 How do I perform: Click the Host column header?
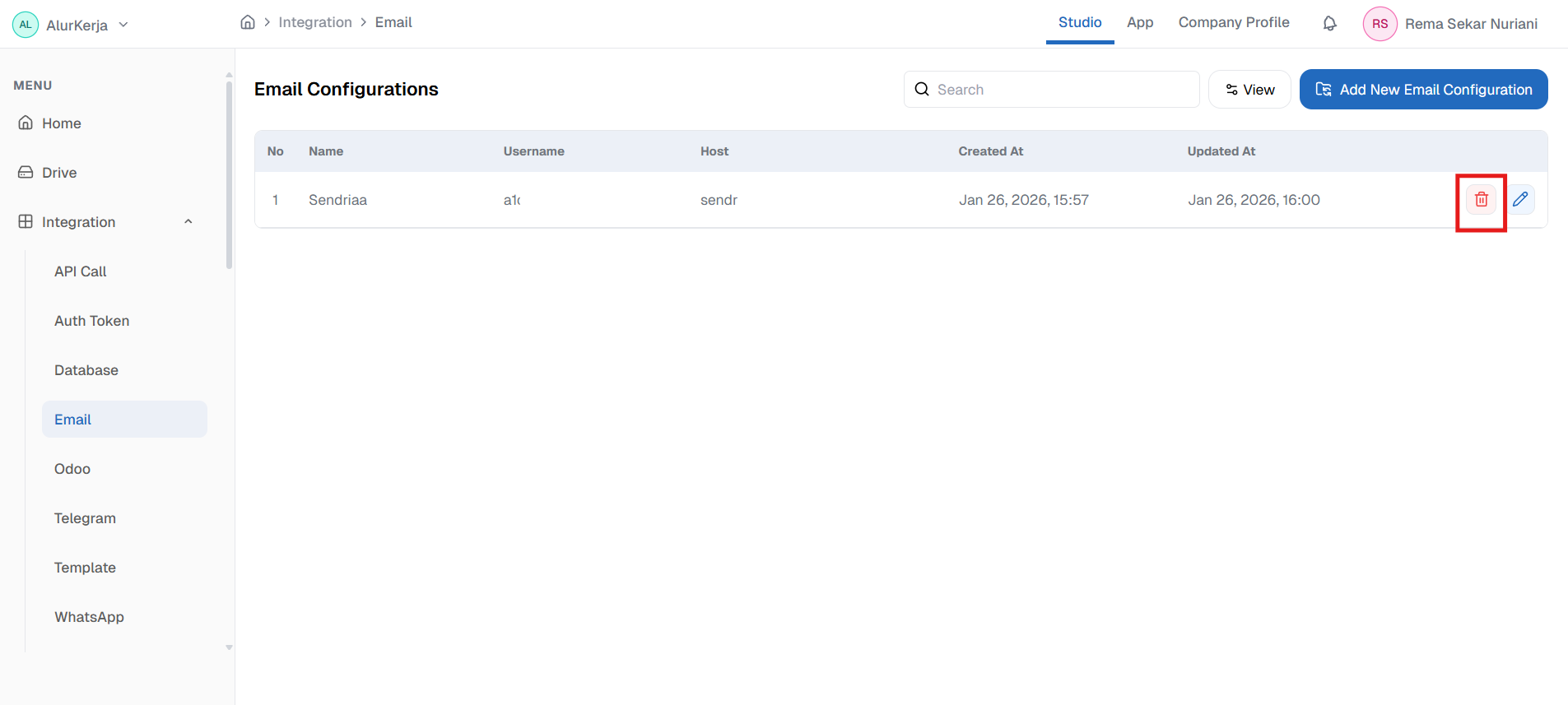[714, 151]
